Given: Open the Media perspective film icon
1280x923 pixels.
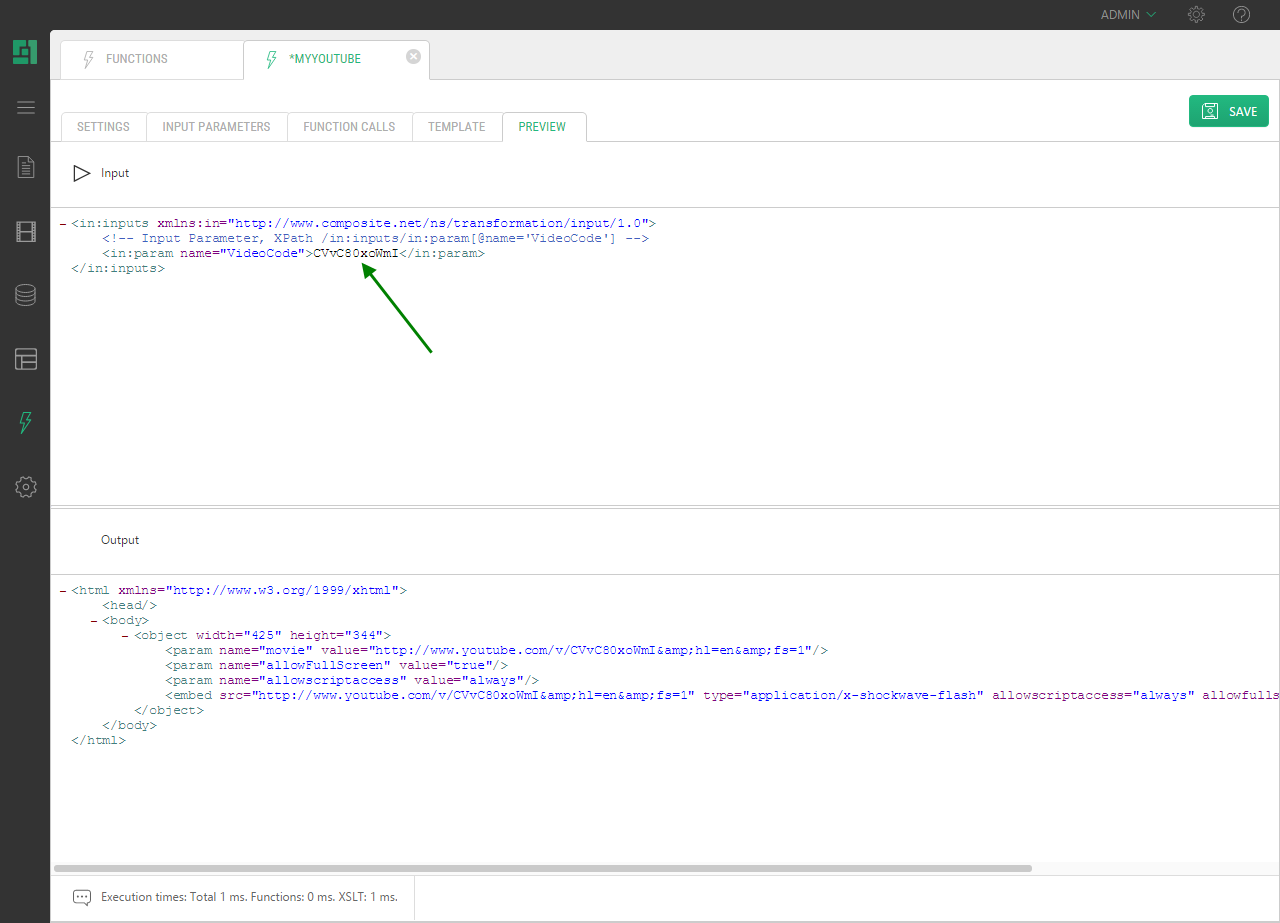Looking at the screenshot, I should pyautogui.click(x=26, y=232).
